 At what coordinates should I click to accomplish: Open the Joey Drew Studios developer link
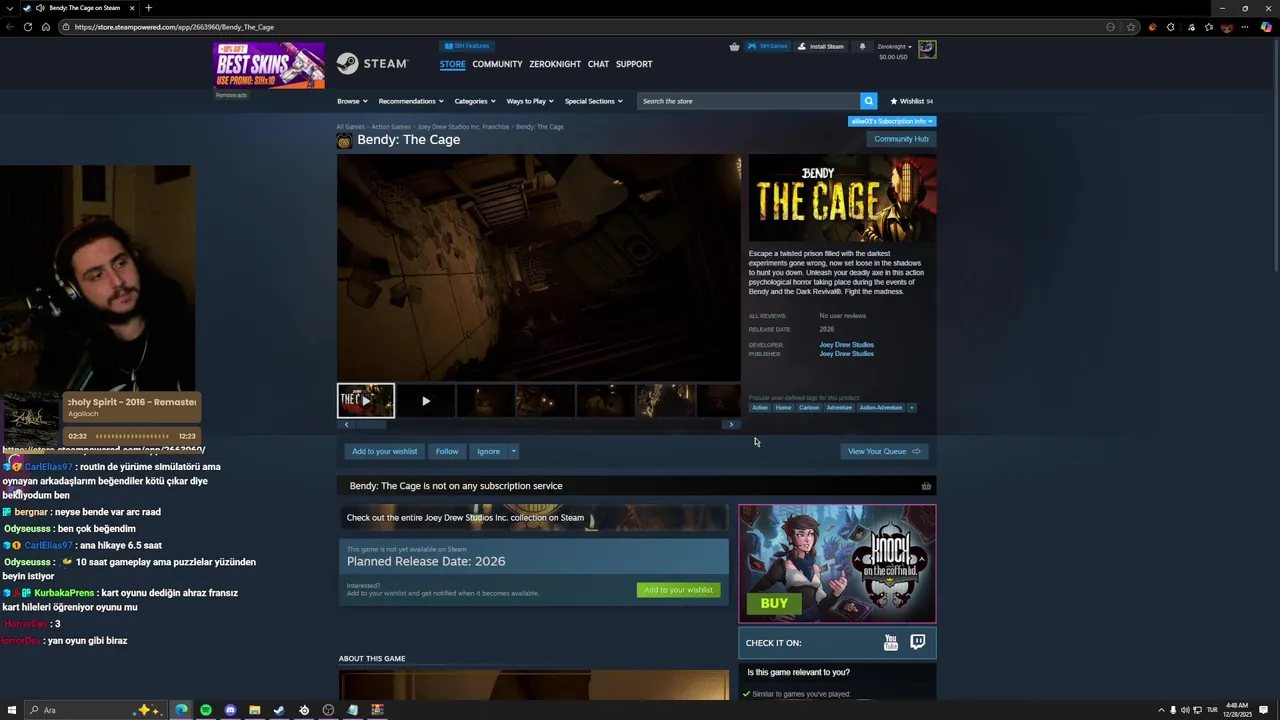pyautogui.click(x=846, y=345)
